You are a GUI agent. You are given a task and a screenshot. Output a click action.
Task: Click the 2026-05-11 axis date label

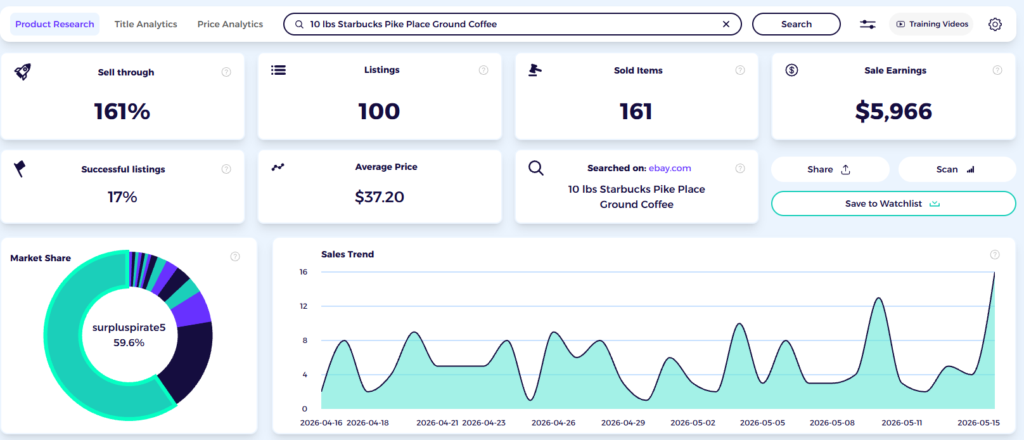coord(900,423)
